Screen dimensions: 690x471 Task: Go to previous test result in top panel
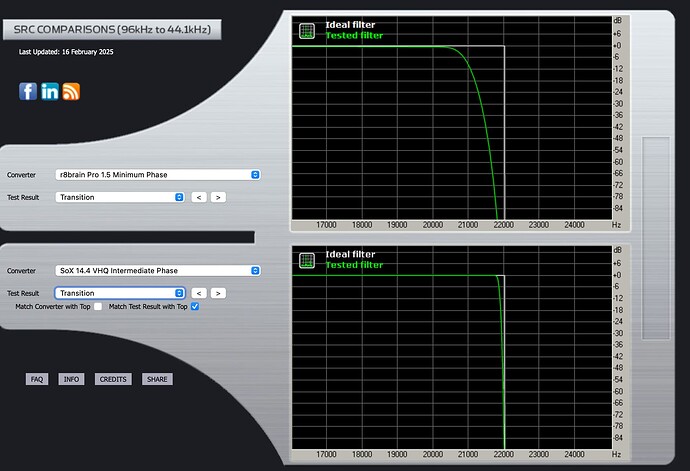point(199,197)
